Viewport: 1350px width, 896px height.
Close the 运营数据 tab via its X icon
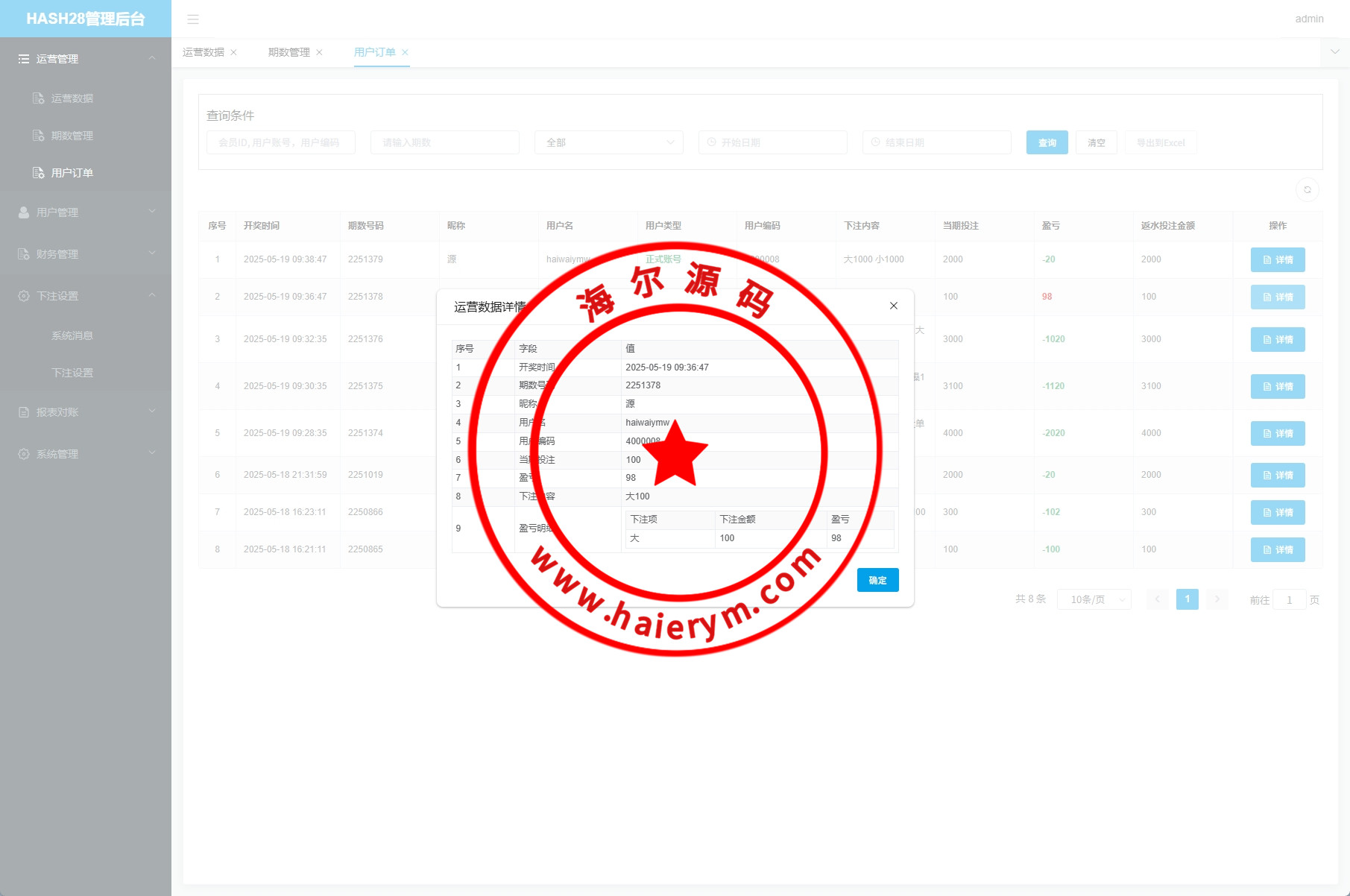pyautogui.click(x=234, y=52)
